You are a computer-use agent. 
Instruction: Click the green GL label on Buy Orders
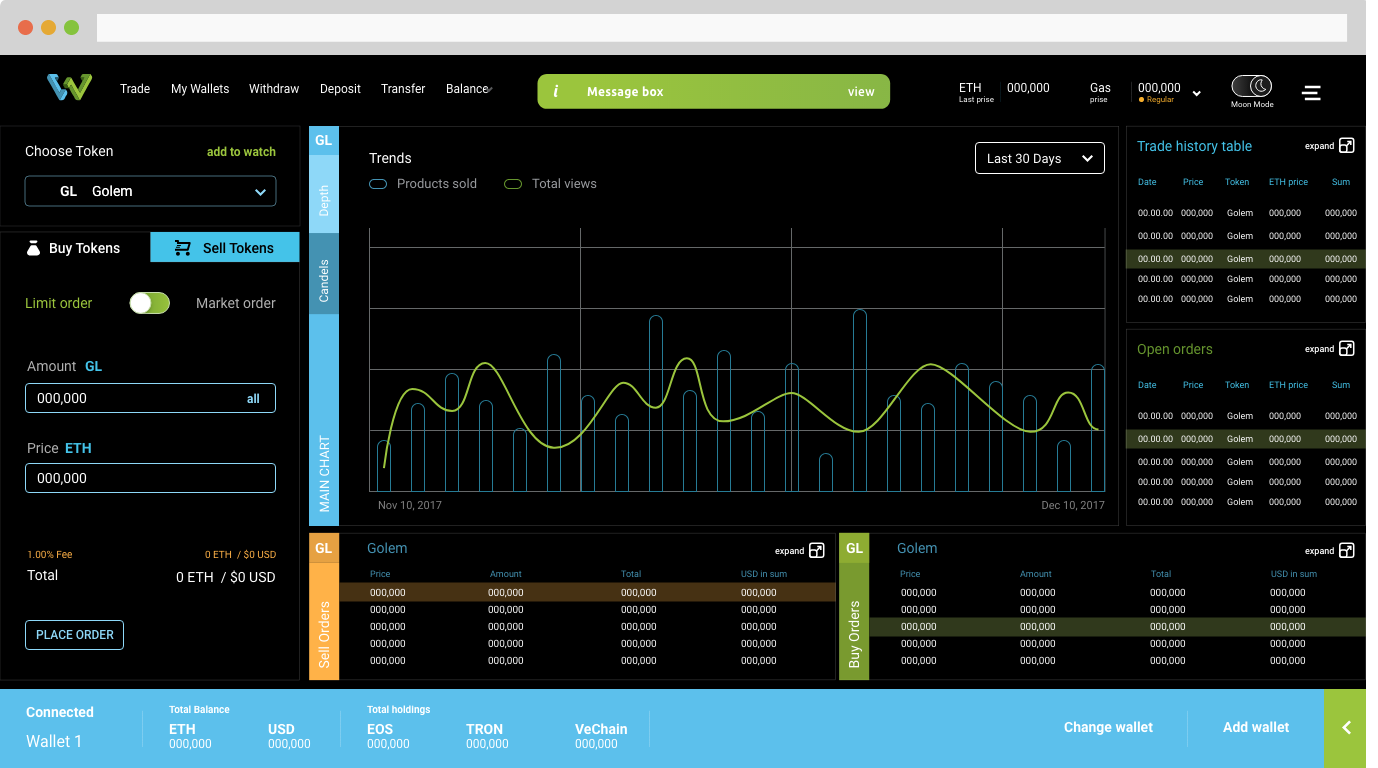854,548
